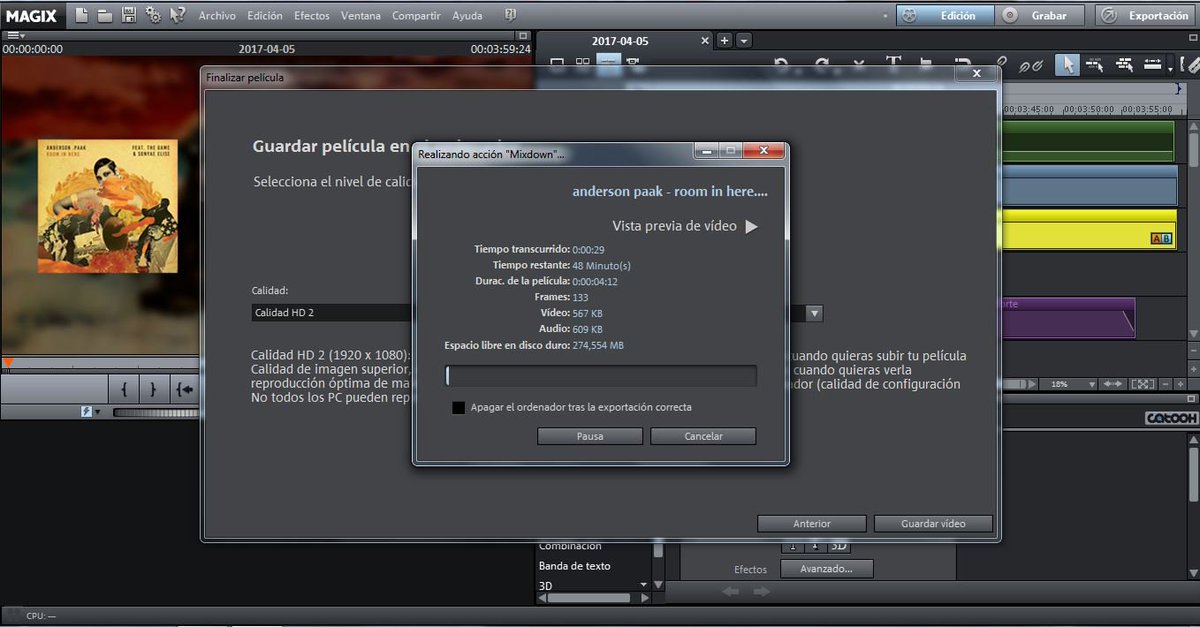This screenshot has height=627, width=1200.
Task: Click the horizontal scrollbar under effects list
Action: pyautogui.click(x=595, y=598)
